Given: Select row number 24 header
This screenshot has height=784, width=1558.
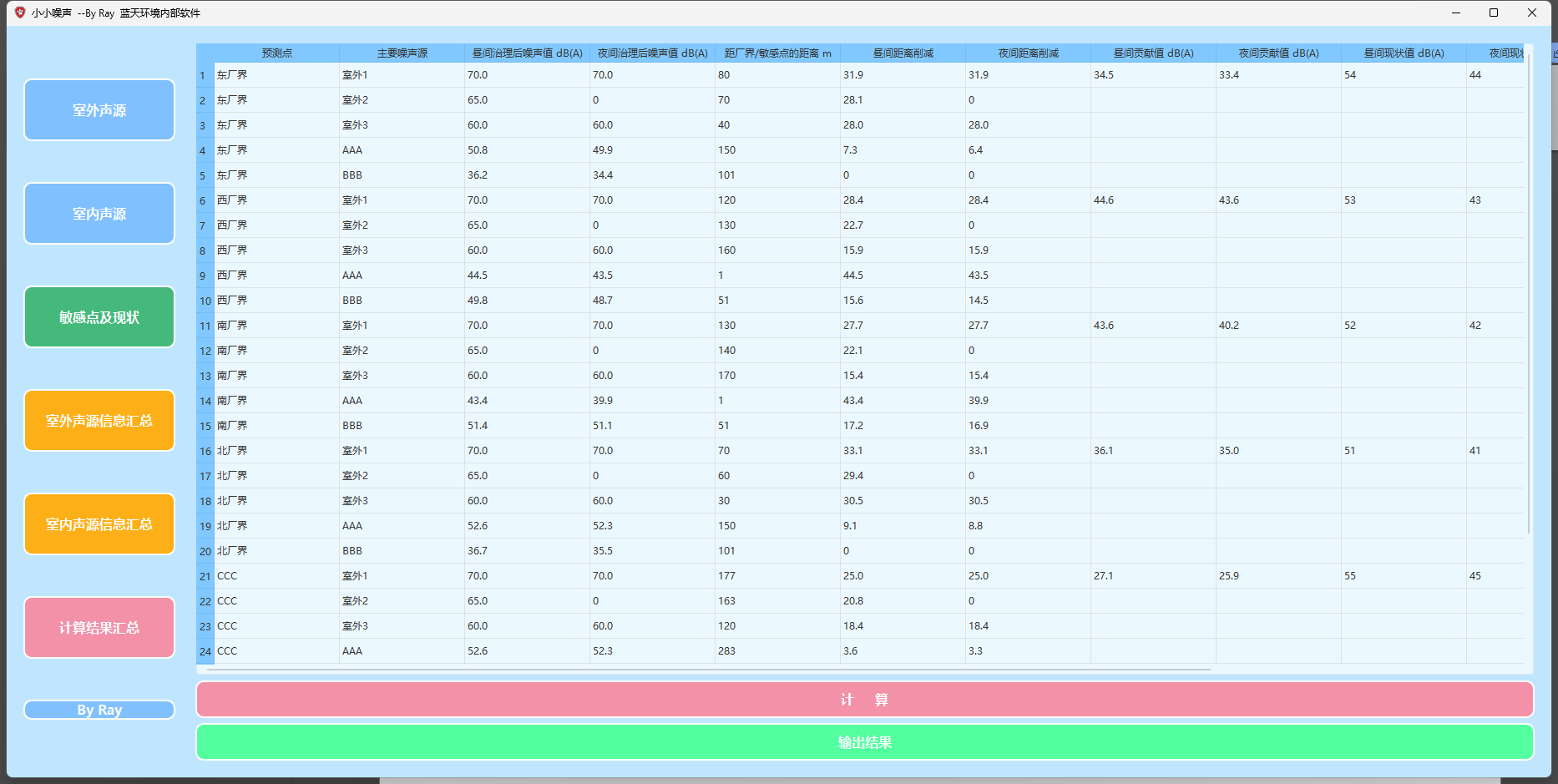Looking at the screenshot, I should (x=205, y=651).
